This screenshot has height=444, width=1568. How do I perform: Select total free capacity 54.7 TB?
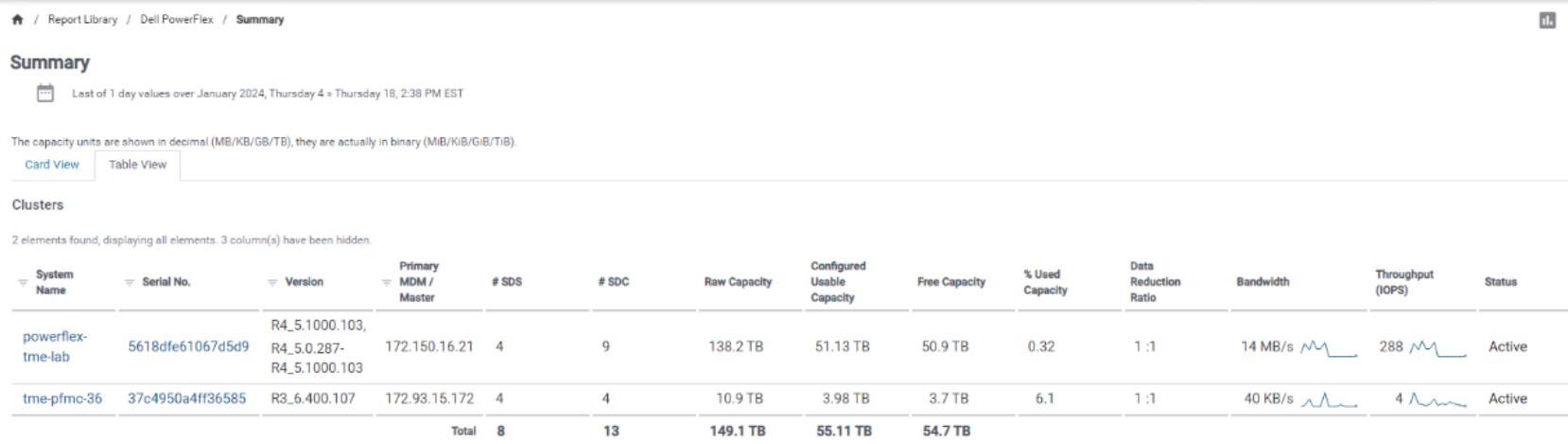(947, 431)
